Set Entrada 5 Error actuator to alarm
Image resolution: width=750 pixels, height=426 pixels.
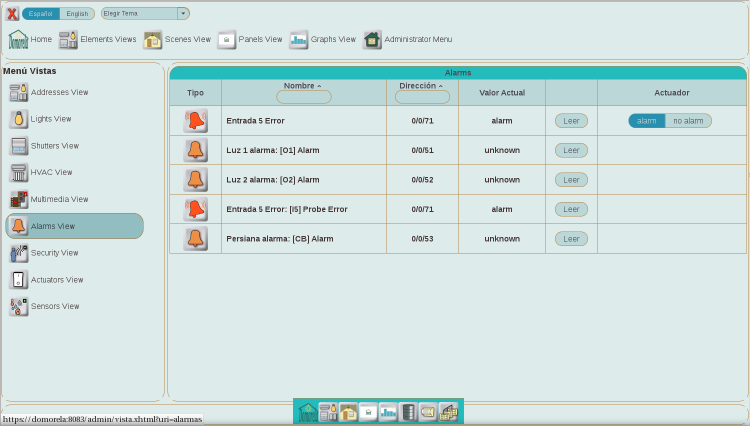coord(647,121)
